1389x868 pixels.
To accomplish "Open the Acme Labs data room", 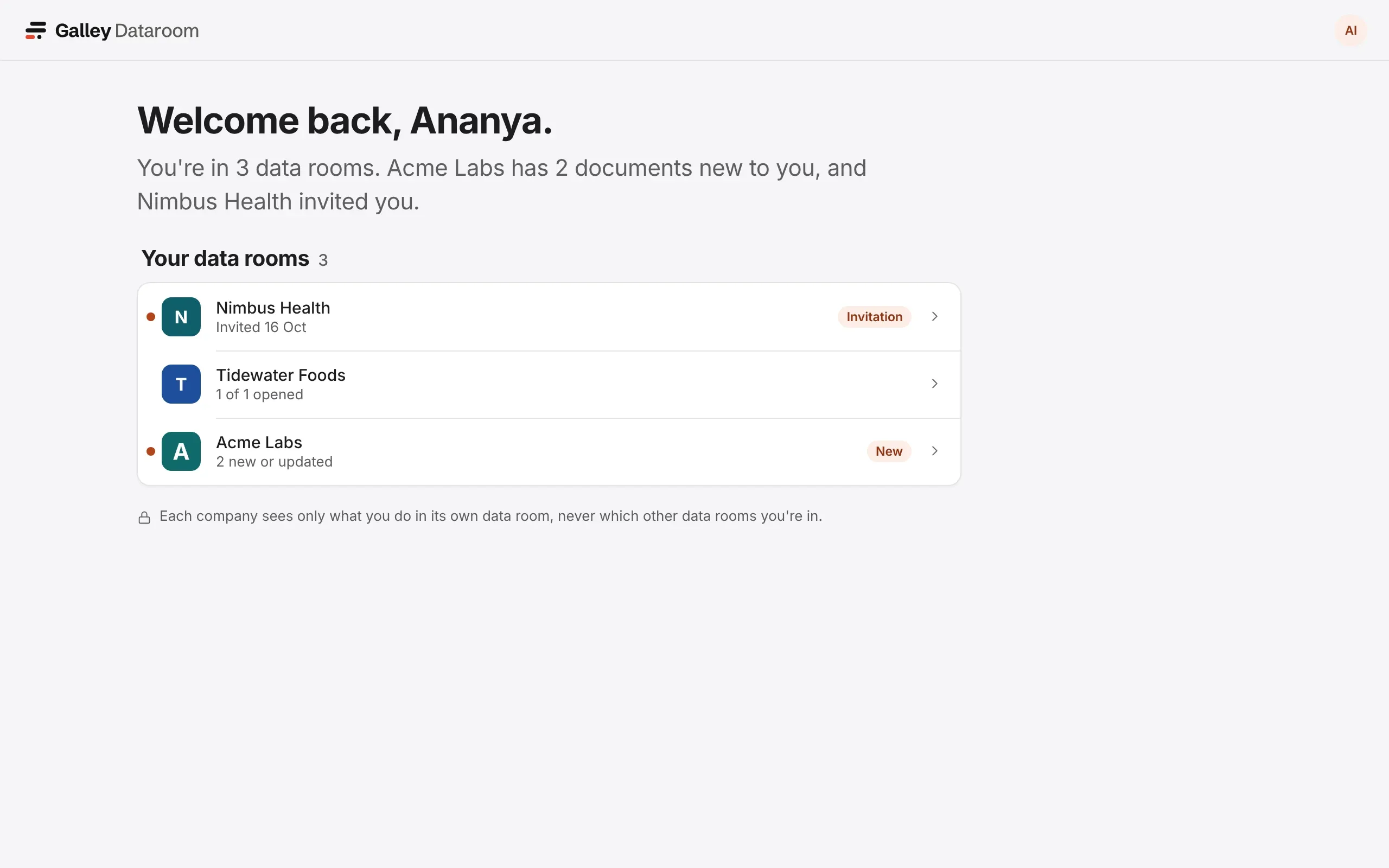I will 549,451.
